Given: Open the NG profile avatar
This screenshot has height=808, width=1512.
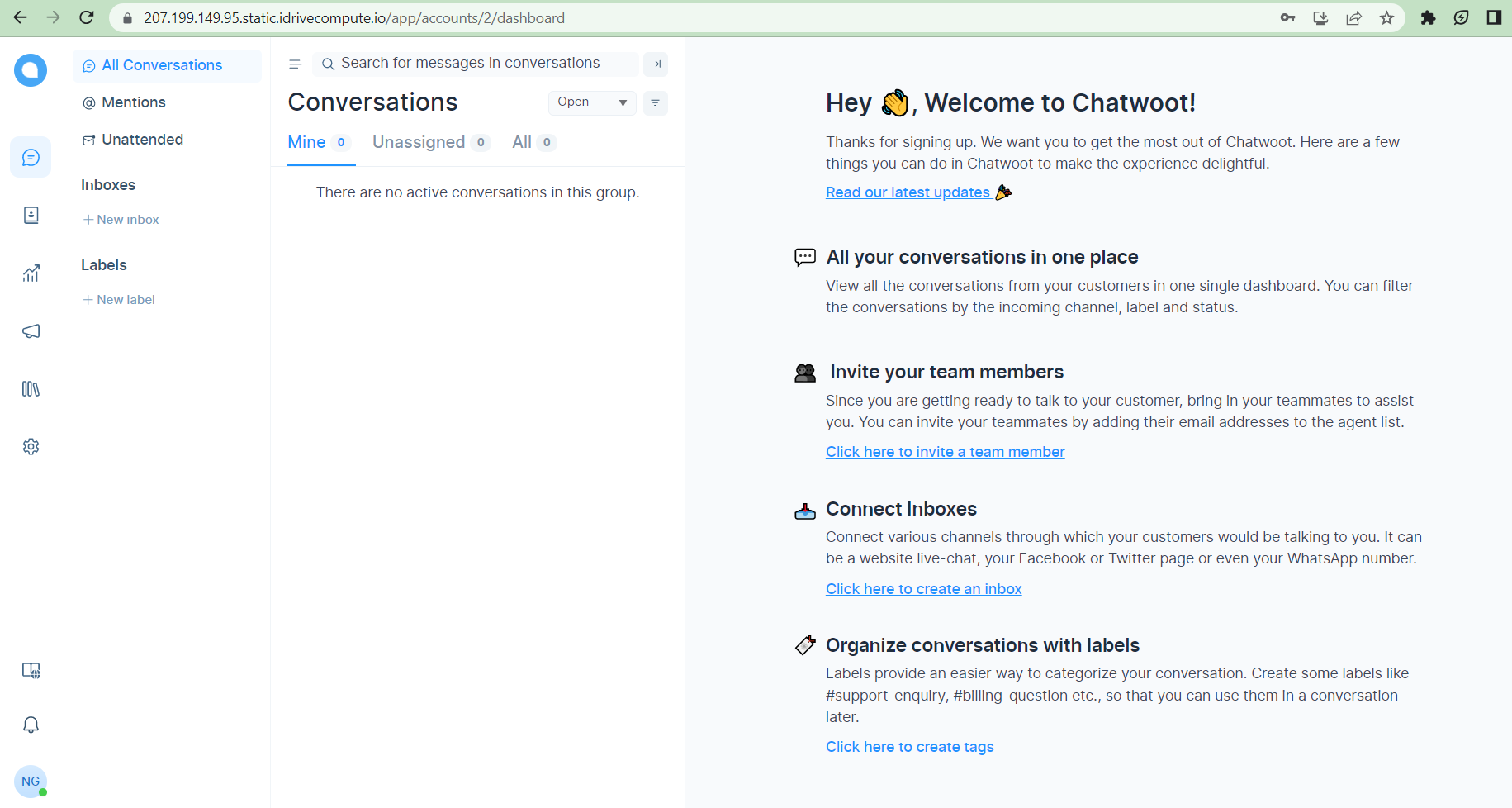Looking at the screenshot, I should [31, 782].
